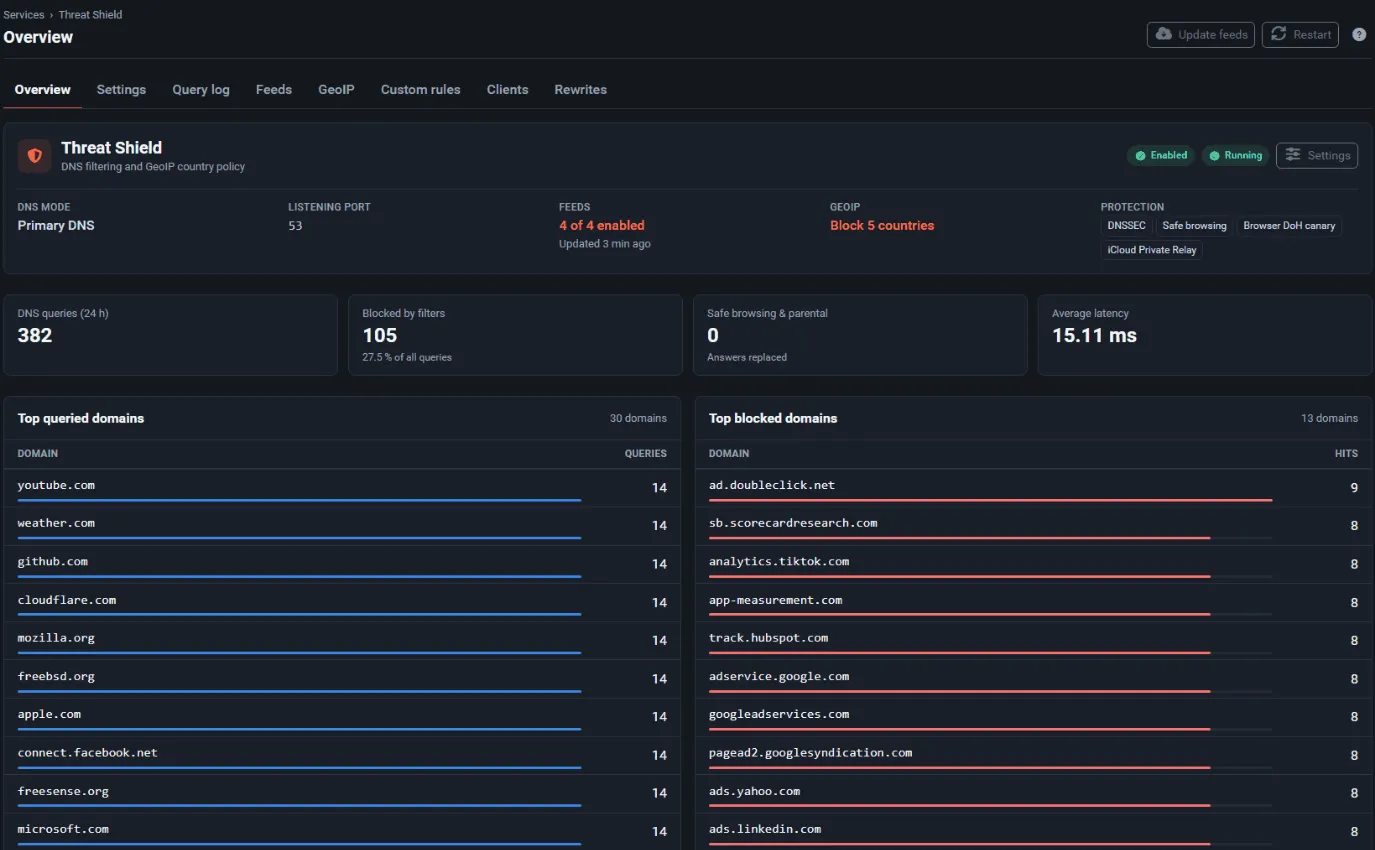Click the HITS column header
This screenshot has width=1375, height=850.
(x=1346, y=453)
